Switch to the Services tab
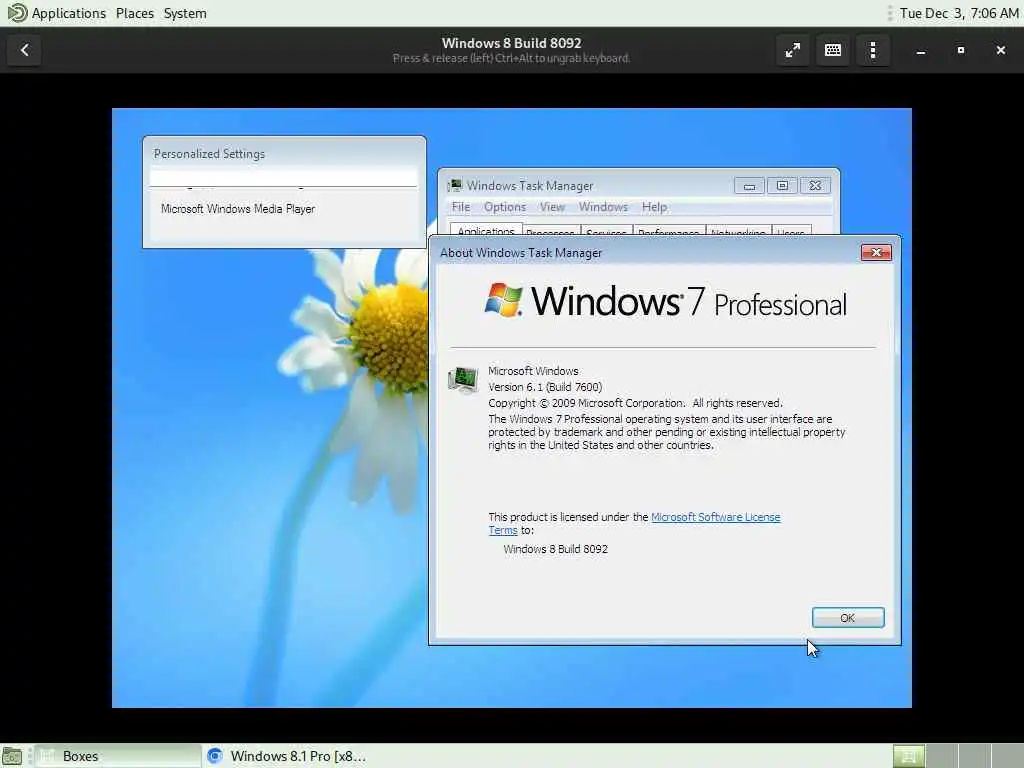1024x768 pixels. [606, 231]
